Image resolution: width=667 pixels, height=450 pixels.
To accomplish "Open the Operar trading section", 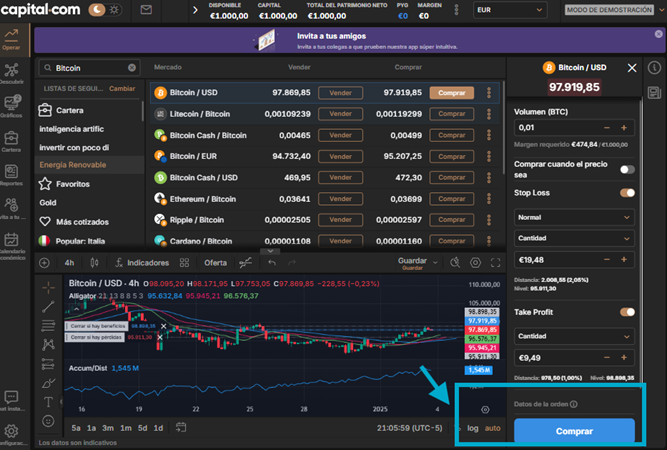I will point(11,40).
